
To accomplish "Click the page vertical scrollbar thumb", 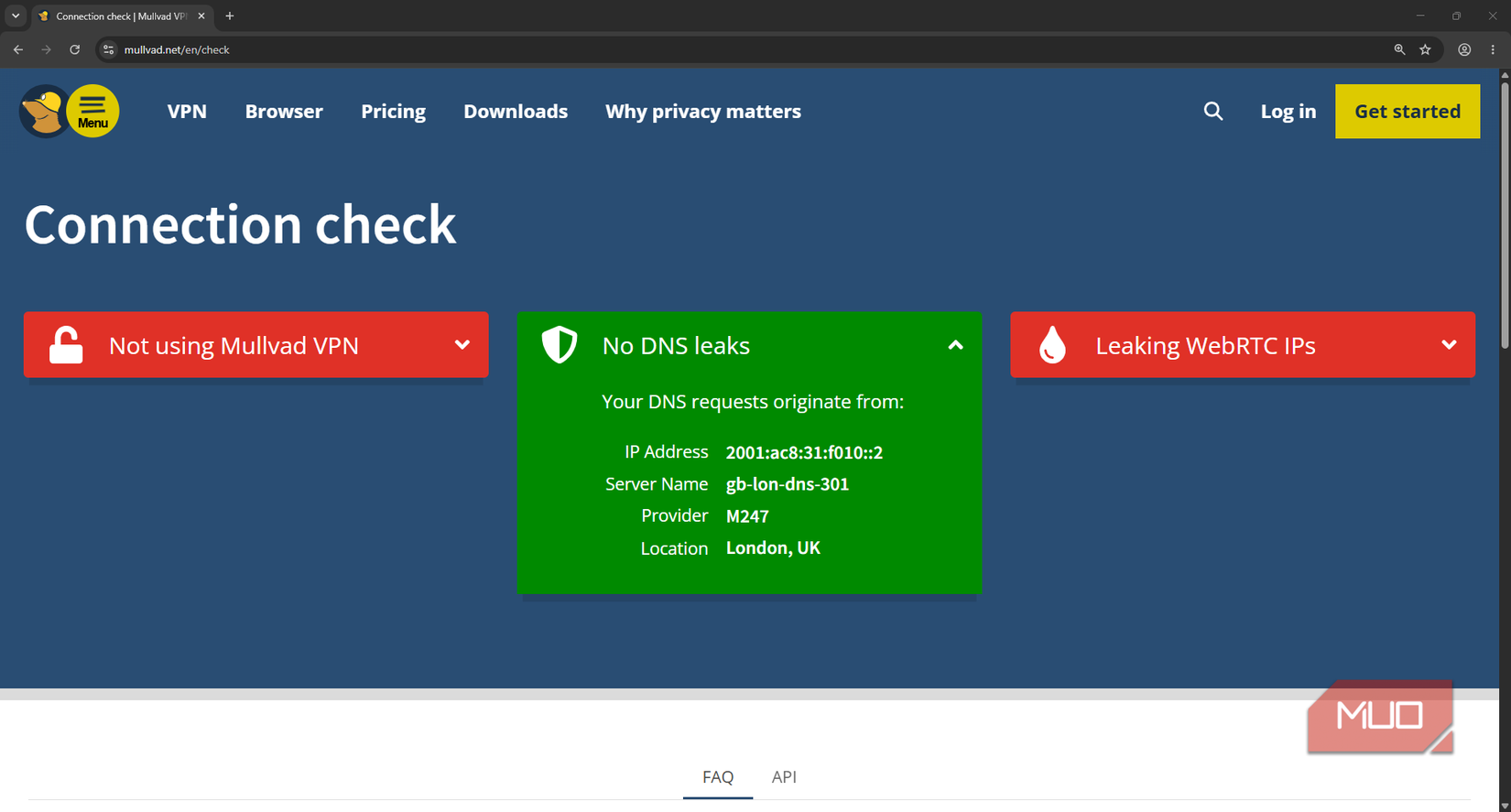I will 1505,215.
